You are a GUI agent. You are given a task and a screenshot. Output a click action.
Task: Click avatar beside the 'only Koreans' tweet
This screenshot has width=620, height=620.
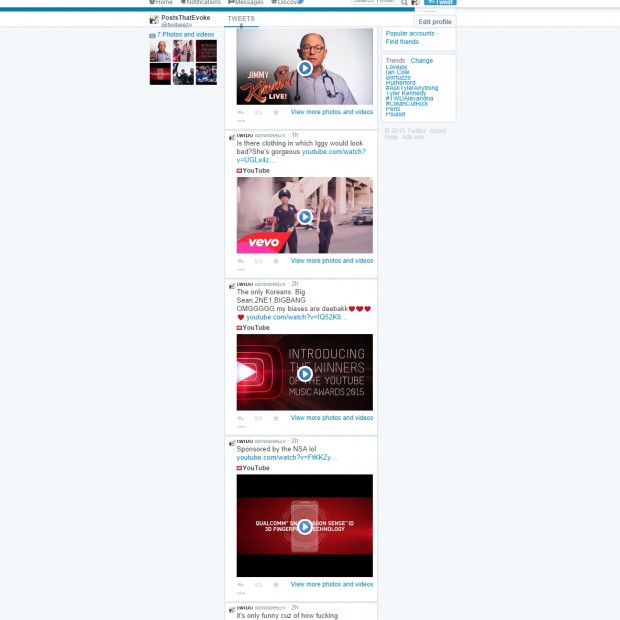pos(232,286)
